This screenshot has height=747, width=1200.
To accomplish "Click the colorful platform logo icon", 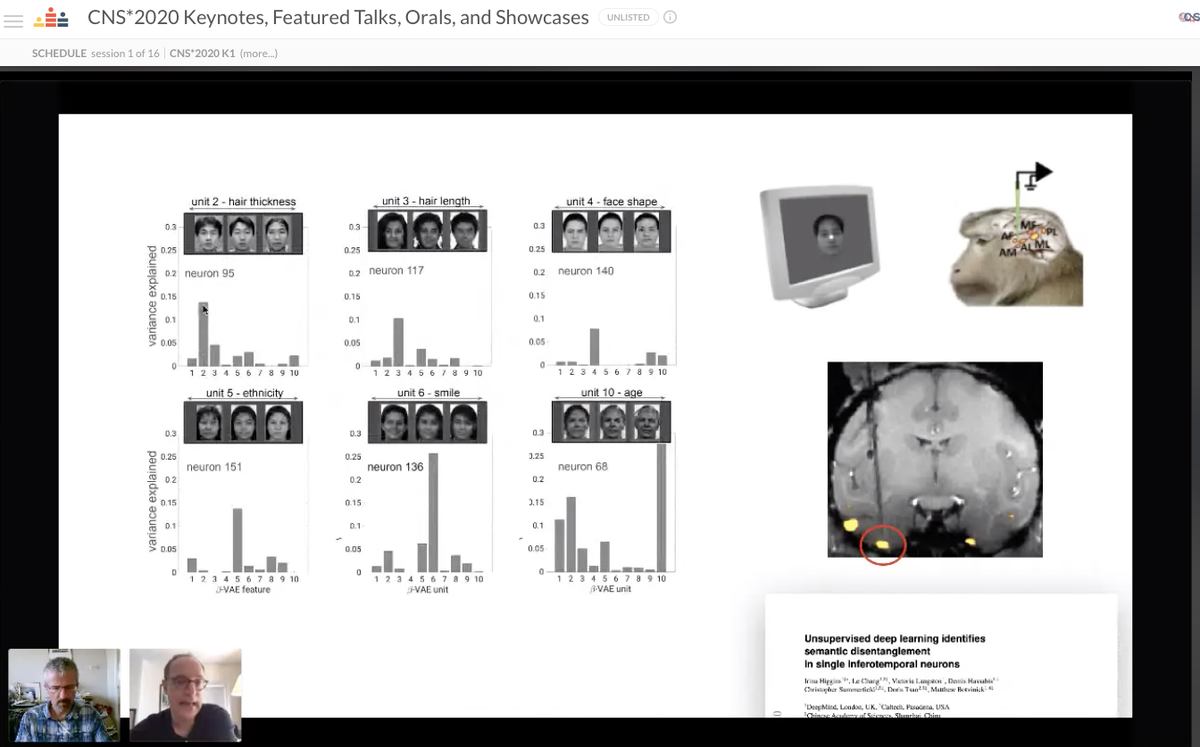I will pos(51,17).
